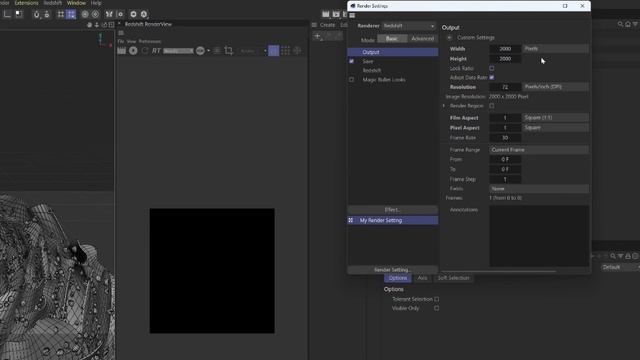
Task: Click the Effect... button
Action: [x=393, y=210]
